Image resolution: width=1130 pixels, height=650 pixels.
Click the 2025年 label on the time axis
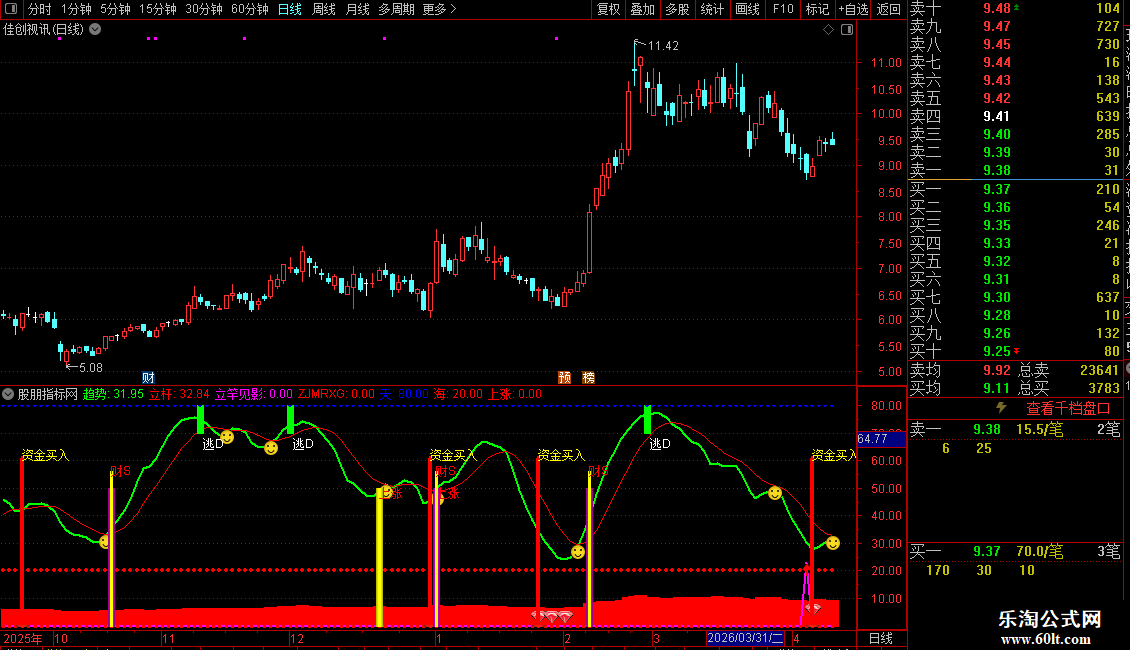(x=23, y=638)
